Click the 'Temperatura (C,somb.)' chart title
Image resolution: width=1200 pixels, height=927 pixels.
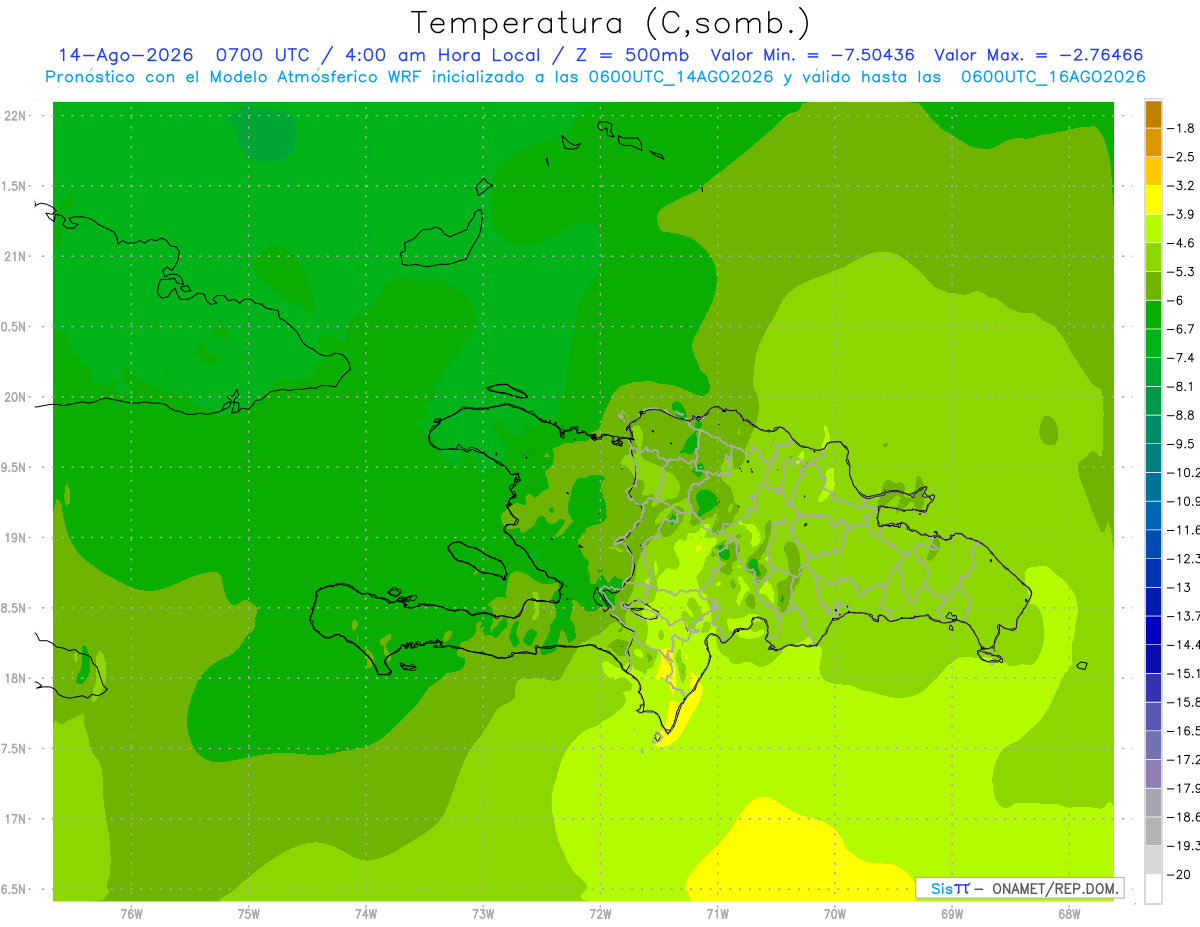pyautogui.click(x=611, y=23)
